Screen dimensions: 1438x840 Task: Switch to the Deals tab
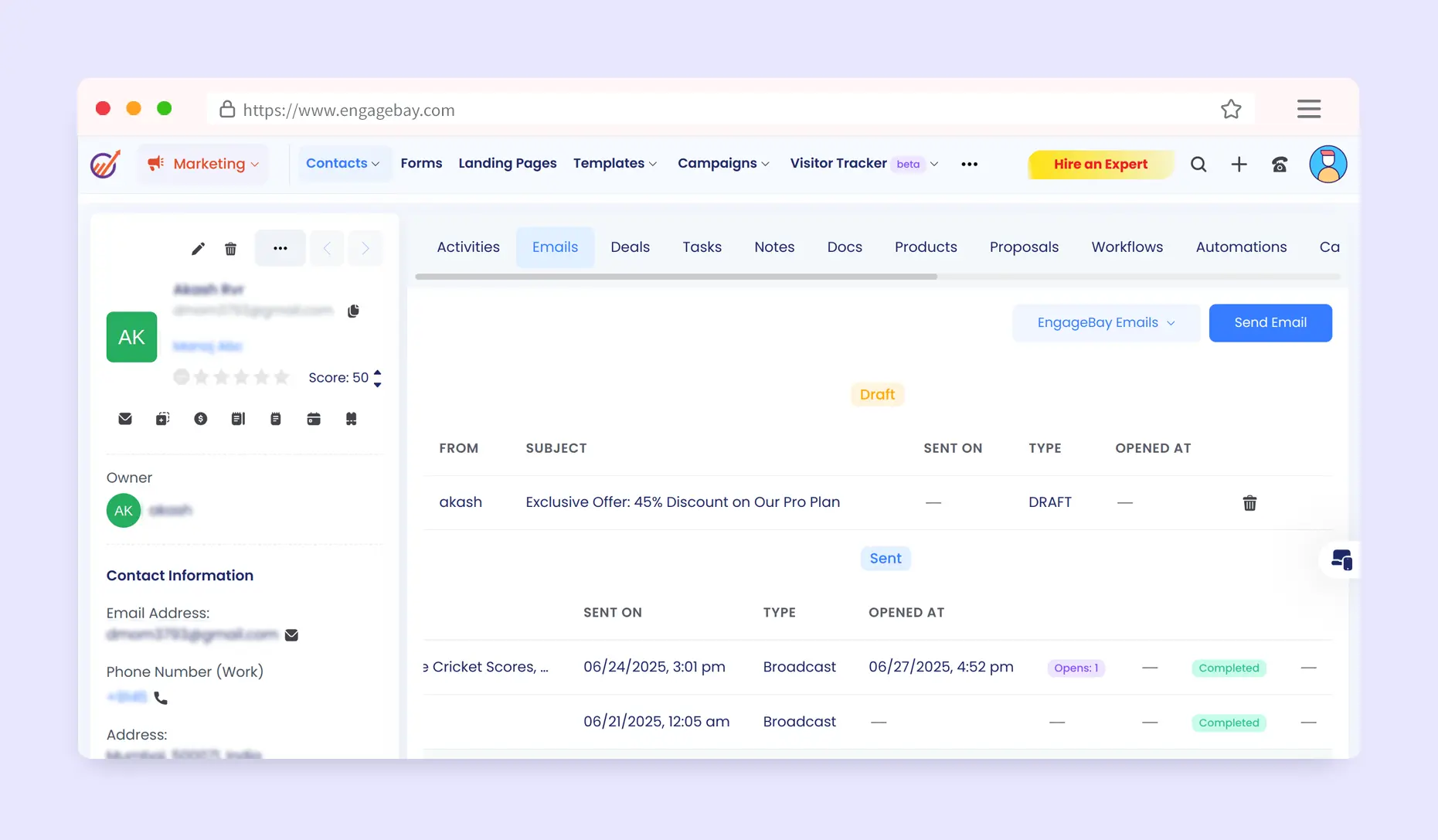click(630, 247)
